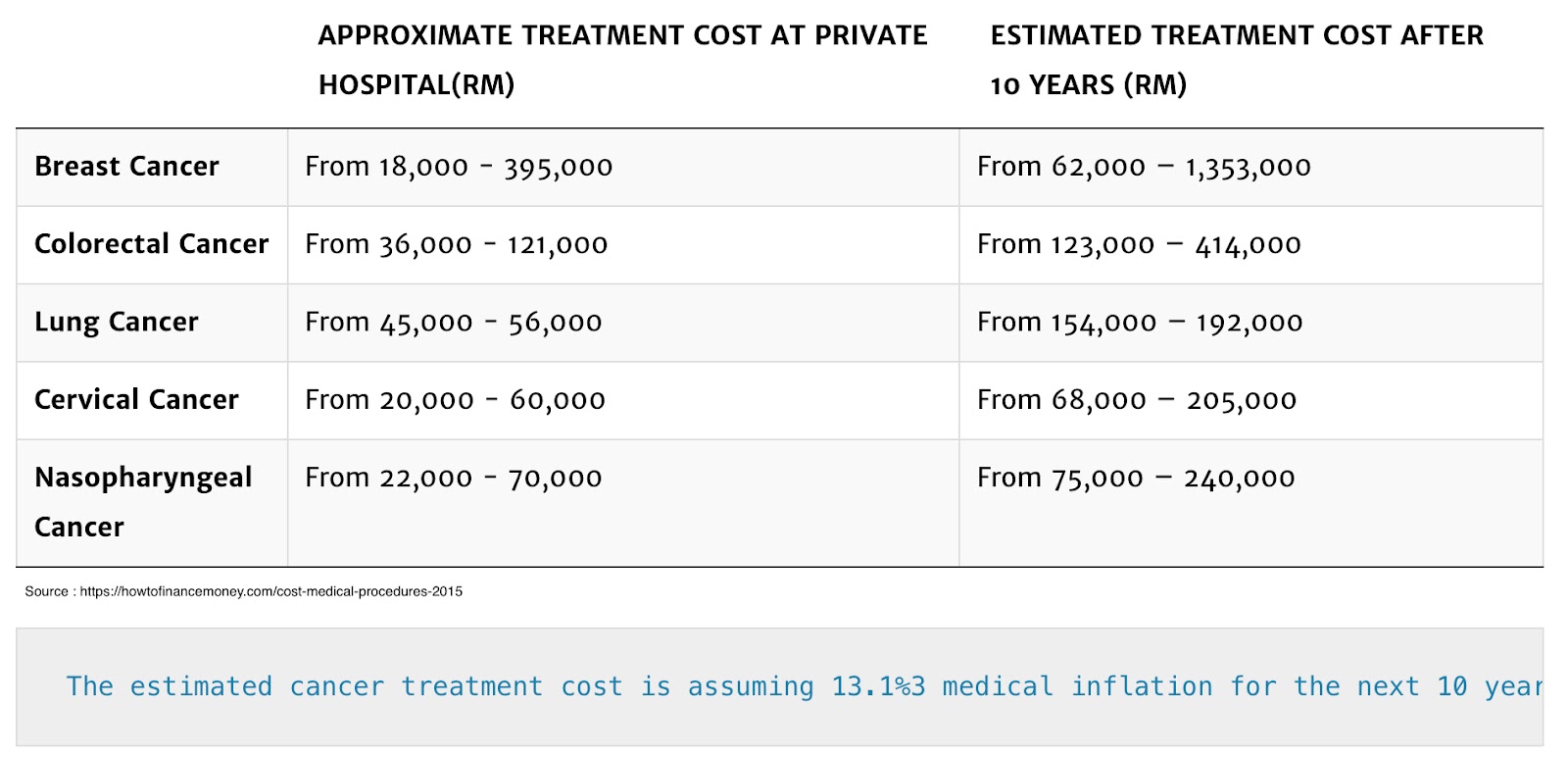Image resolution: width=1568 pixels, height=759 pixels.
Task: Click the 'From 123,000 – 414,000' cell
Action: pyautogui.click(x=1139, y=244)
